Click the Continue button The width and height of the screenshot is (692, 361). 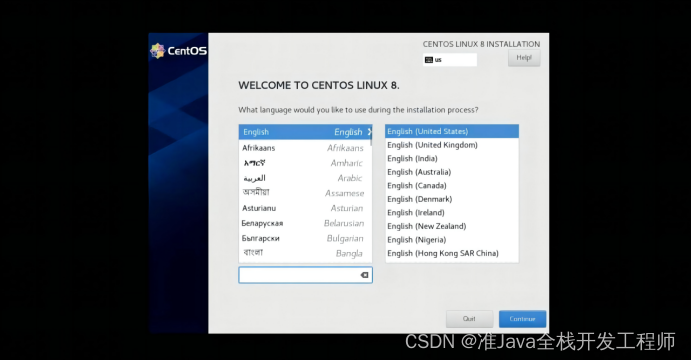[523, 319]
